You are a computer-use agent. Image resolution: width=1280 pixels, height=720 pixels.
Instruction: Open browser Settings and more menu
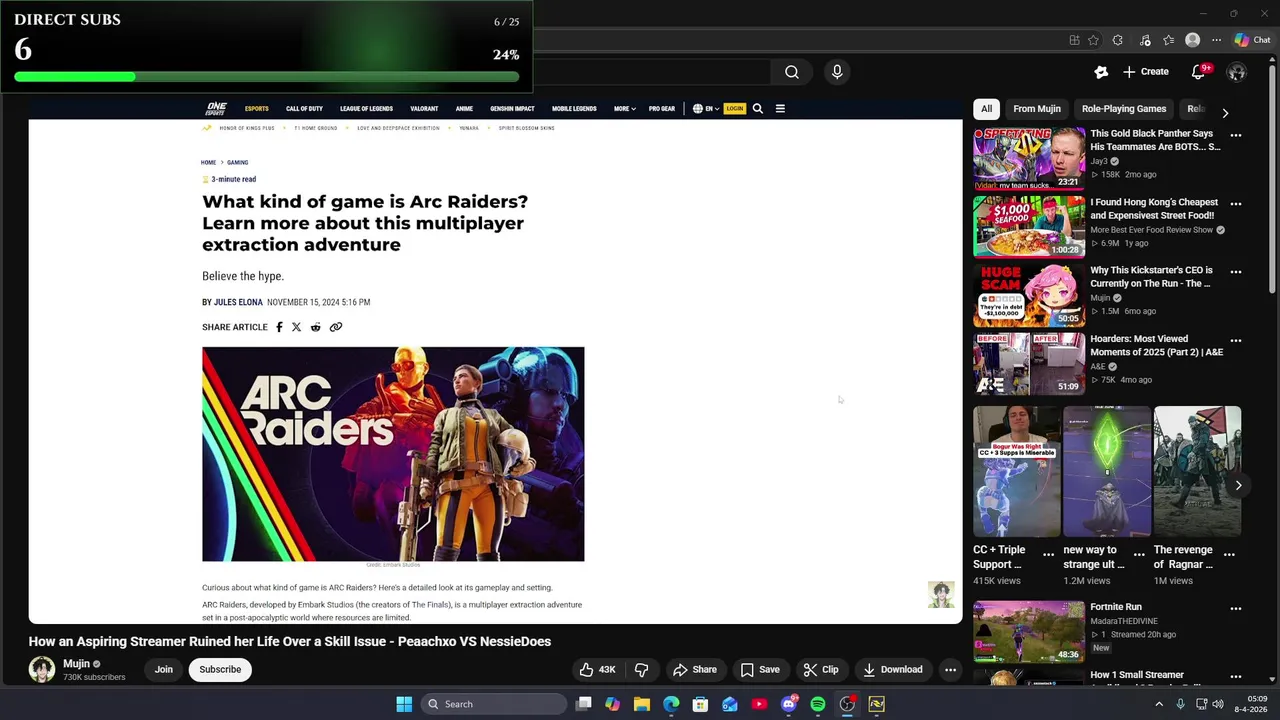[1216, 40]
